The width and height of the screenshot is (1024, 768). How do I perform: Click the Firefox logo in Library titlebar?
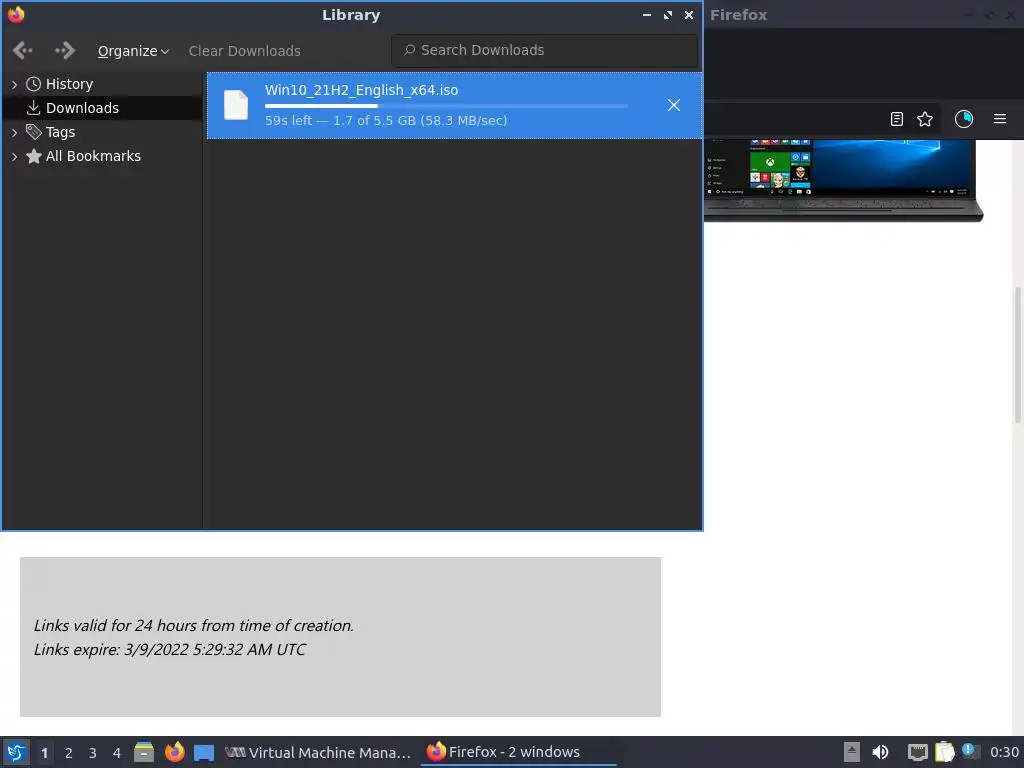click(16, 14)
